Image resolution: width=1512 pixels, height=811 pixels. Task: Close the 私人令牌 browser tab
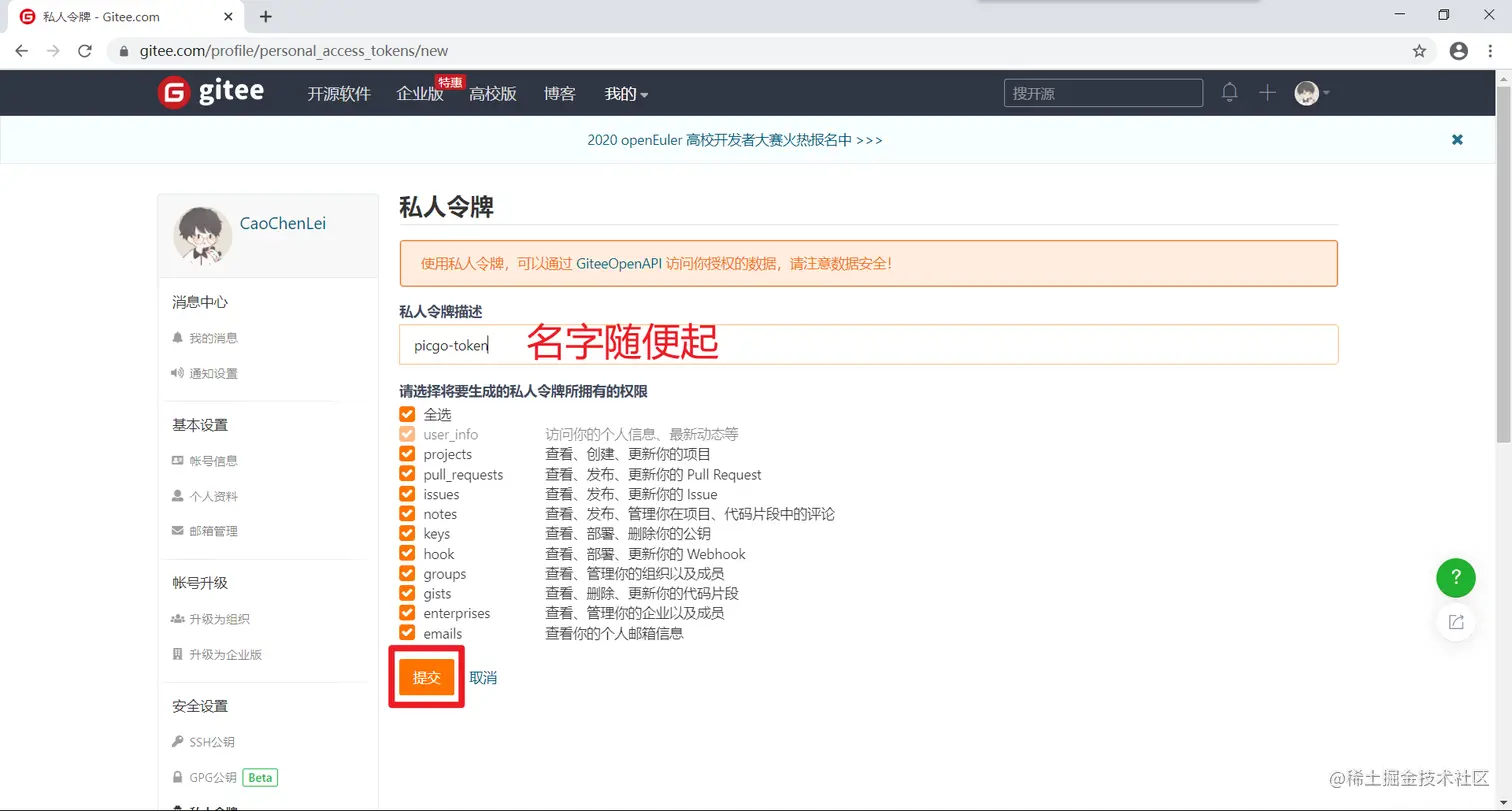tap(229, 16)
